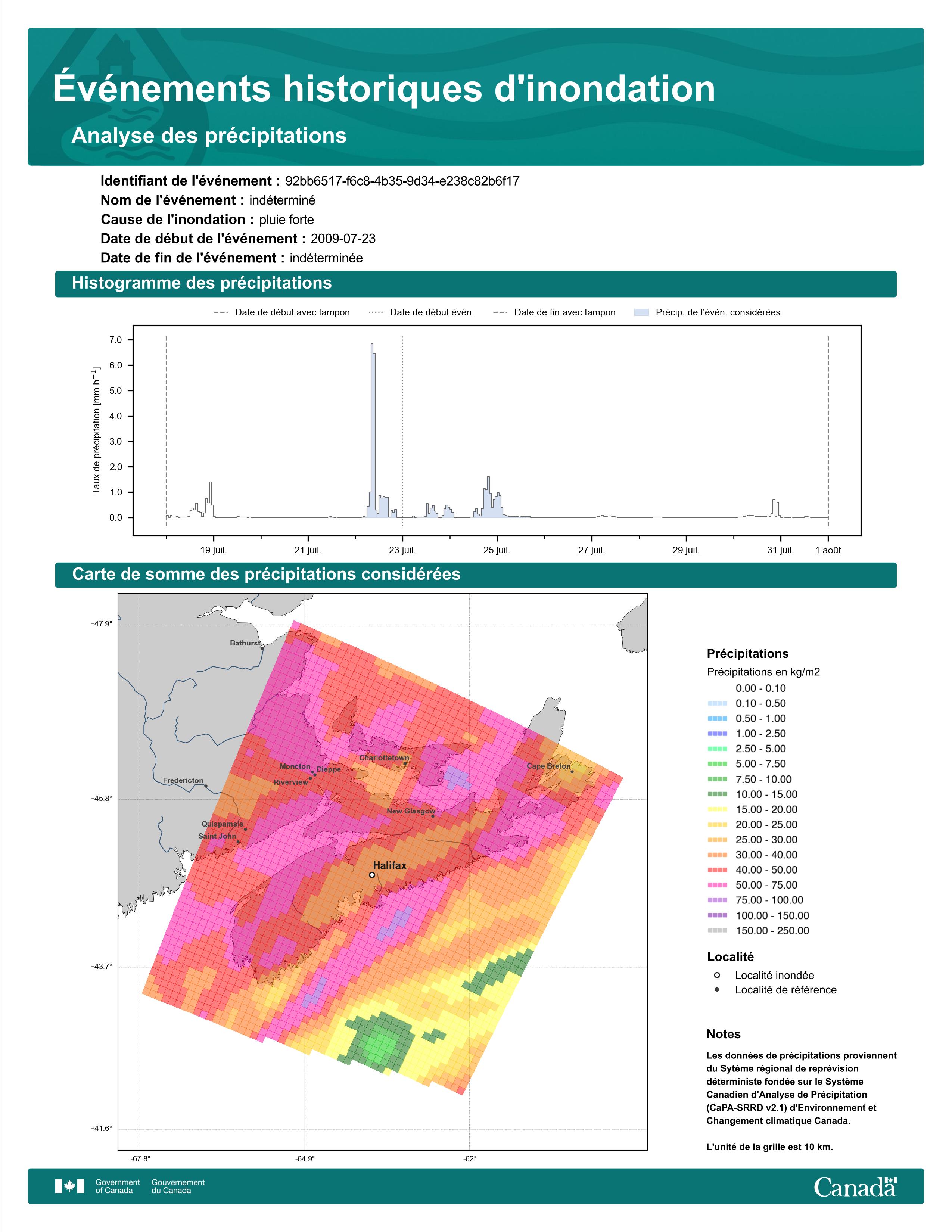
Task: Click the L'unité de la grille est 10 km note
Action: click(769, 1147)
